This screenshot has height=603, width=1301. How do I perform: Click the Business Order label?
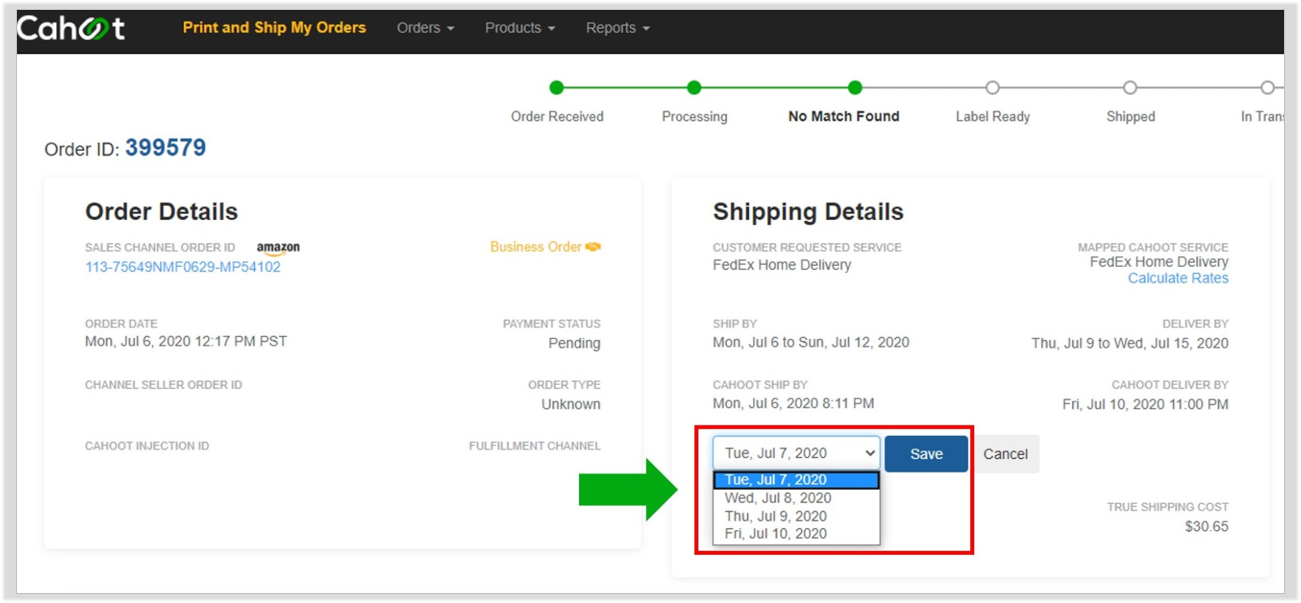tap(536, 247)
